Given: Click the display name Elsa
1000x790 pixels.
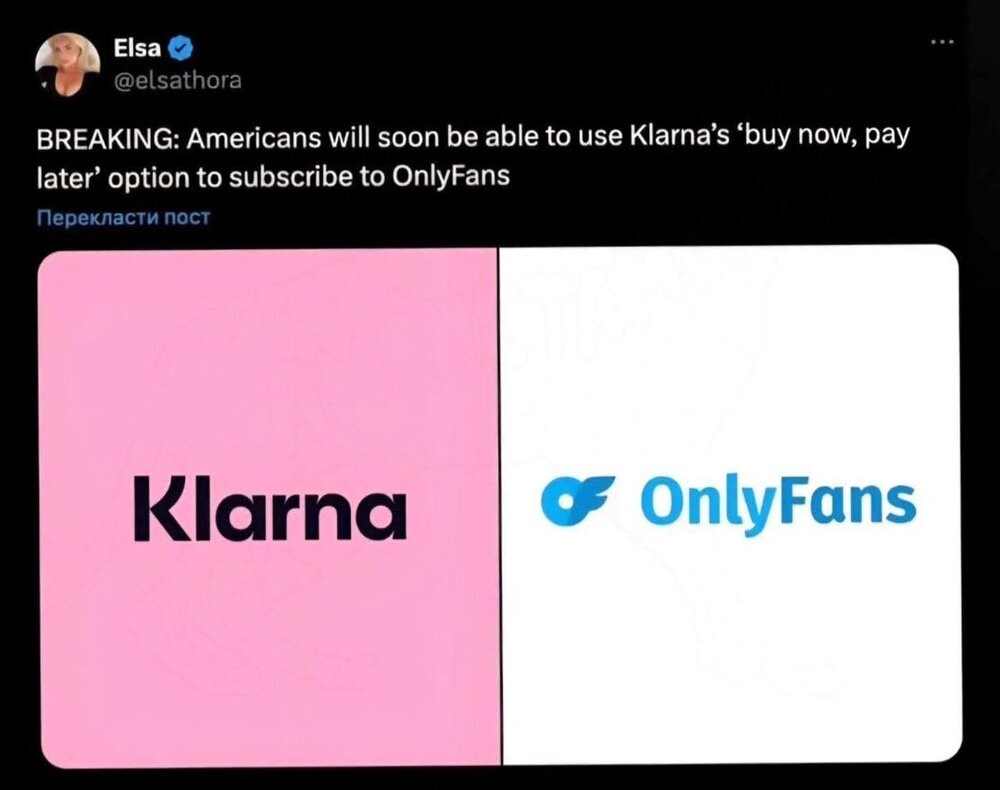Looking at the screenshot, I should [137, 48].
